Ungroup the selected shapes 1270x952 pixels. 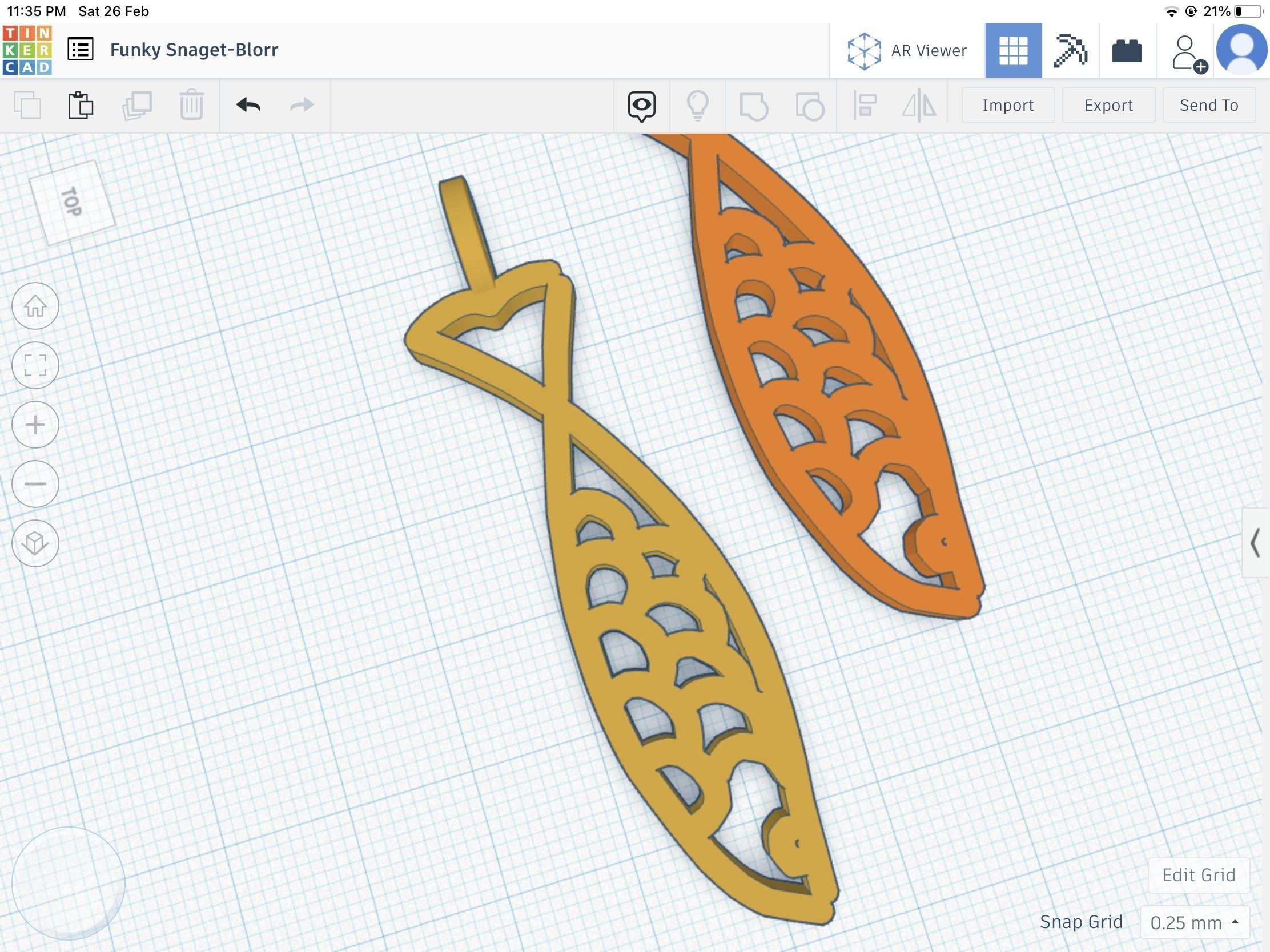[810, 106]
